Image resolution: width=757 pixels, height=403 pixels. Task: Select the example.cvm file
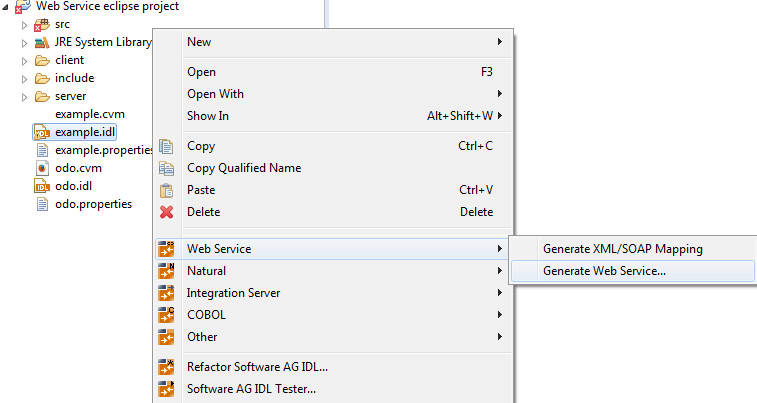tap(90, 114)
